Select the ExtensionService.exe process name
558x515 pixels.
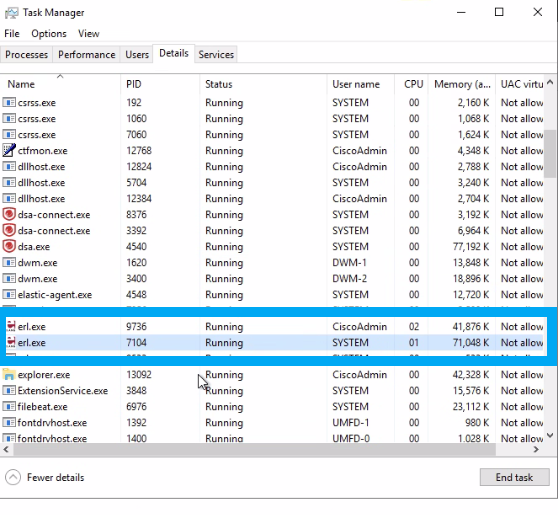(63, 391)
